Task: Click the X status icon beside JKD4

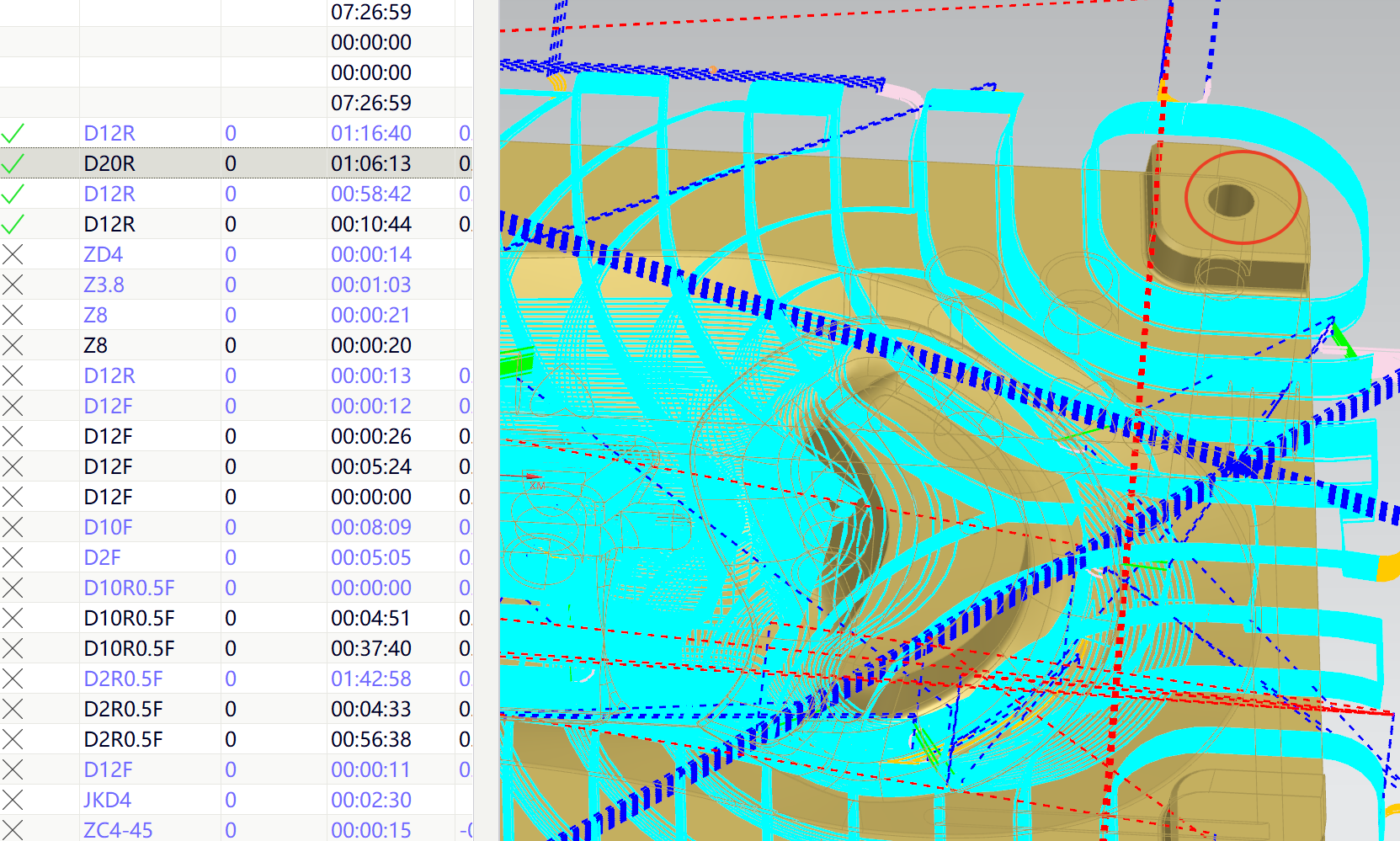Action: click(13, 800)
